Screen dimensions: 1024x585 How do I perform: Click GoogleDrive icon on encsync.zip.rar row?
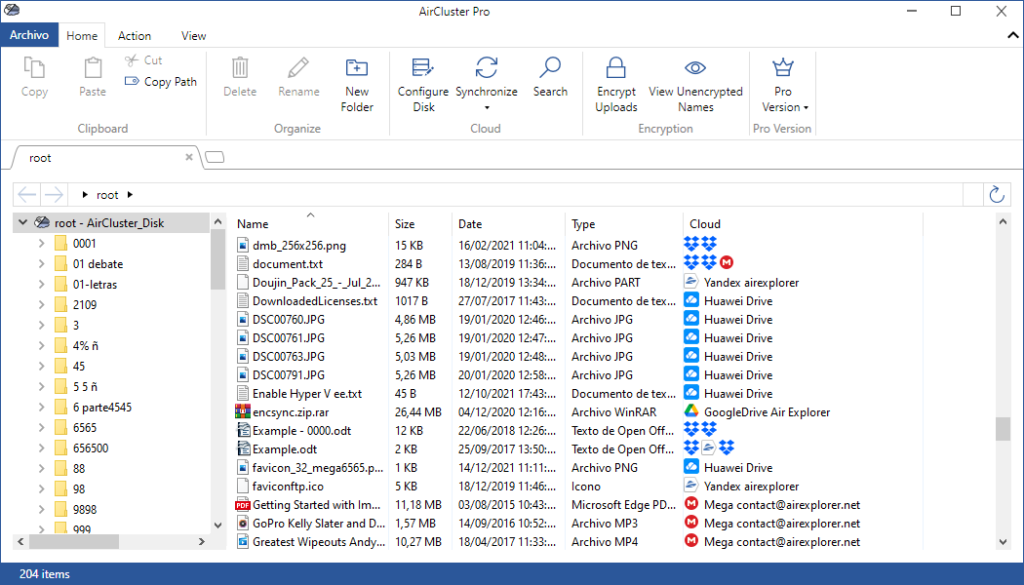point(692,411)
